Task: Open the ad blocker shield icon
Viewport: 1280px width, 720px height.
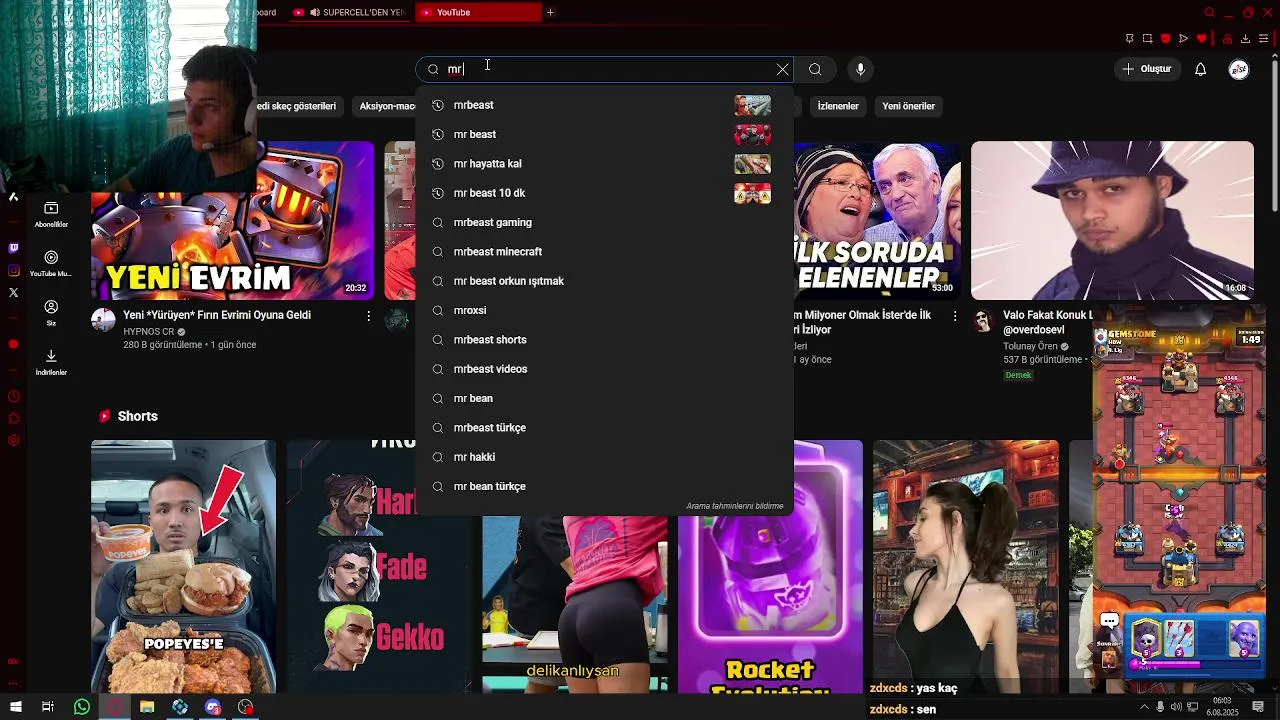Action: point(1165,39)
